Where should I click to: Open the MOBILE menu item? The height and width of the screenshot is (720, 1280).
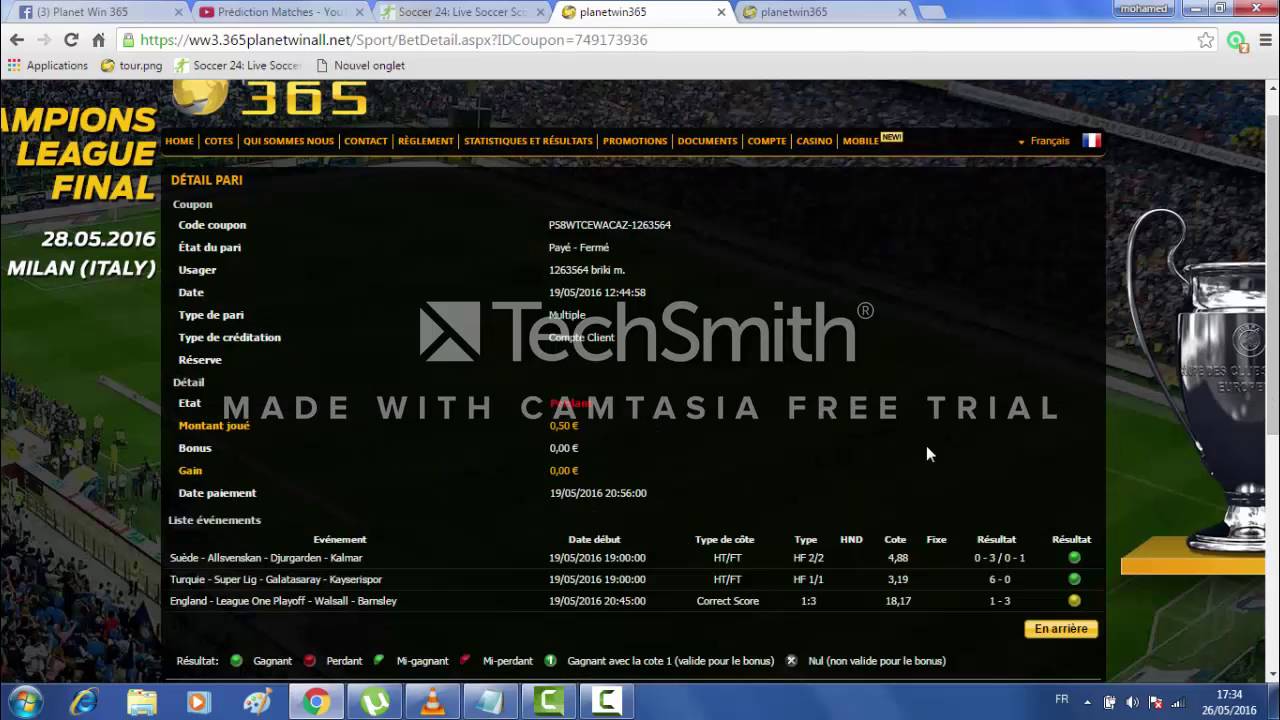click(861, 141)
